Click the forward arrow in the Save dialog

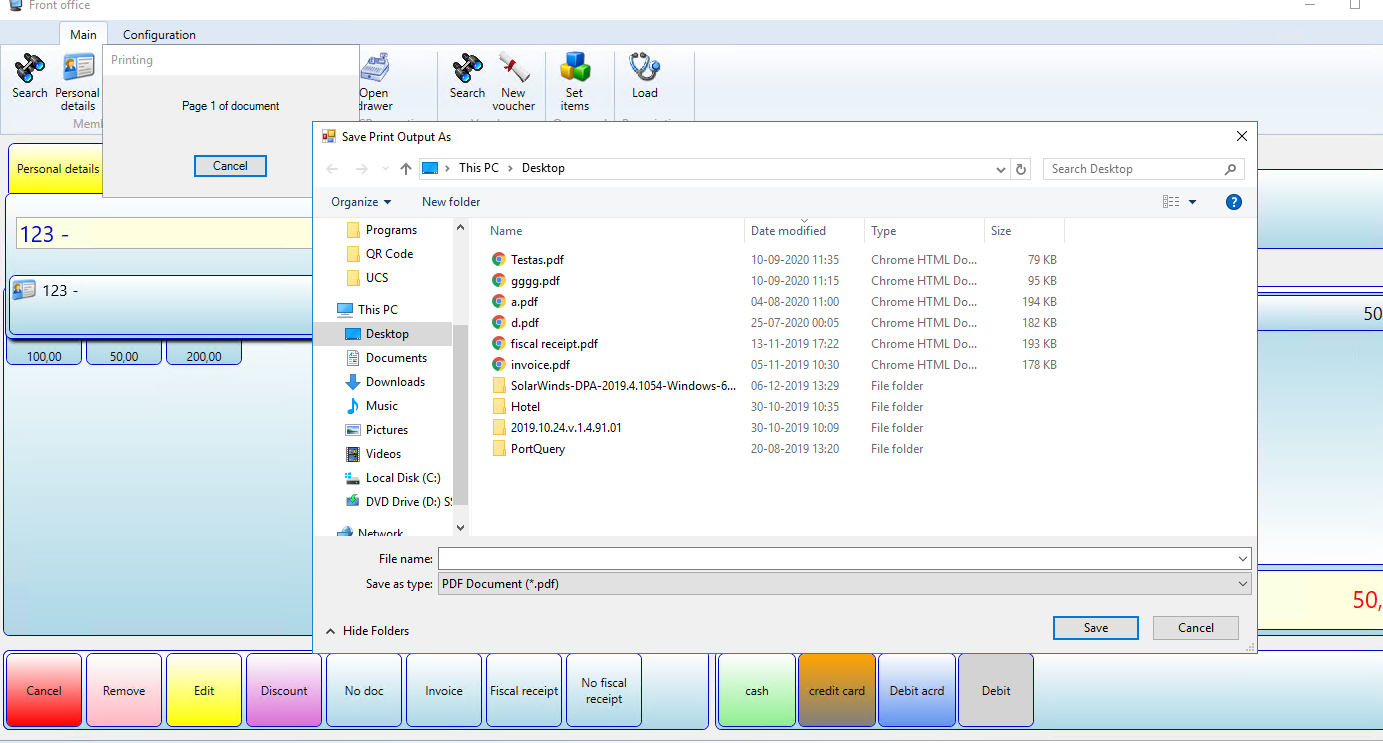tap(362, 169)
